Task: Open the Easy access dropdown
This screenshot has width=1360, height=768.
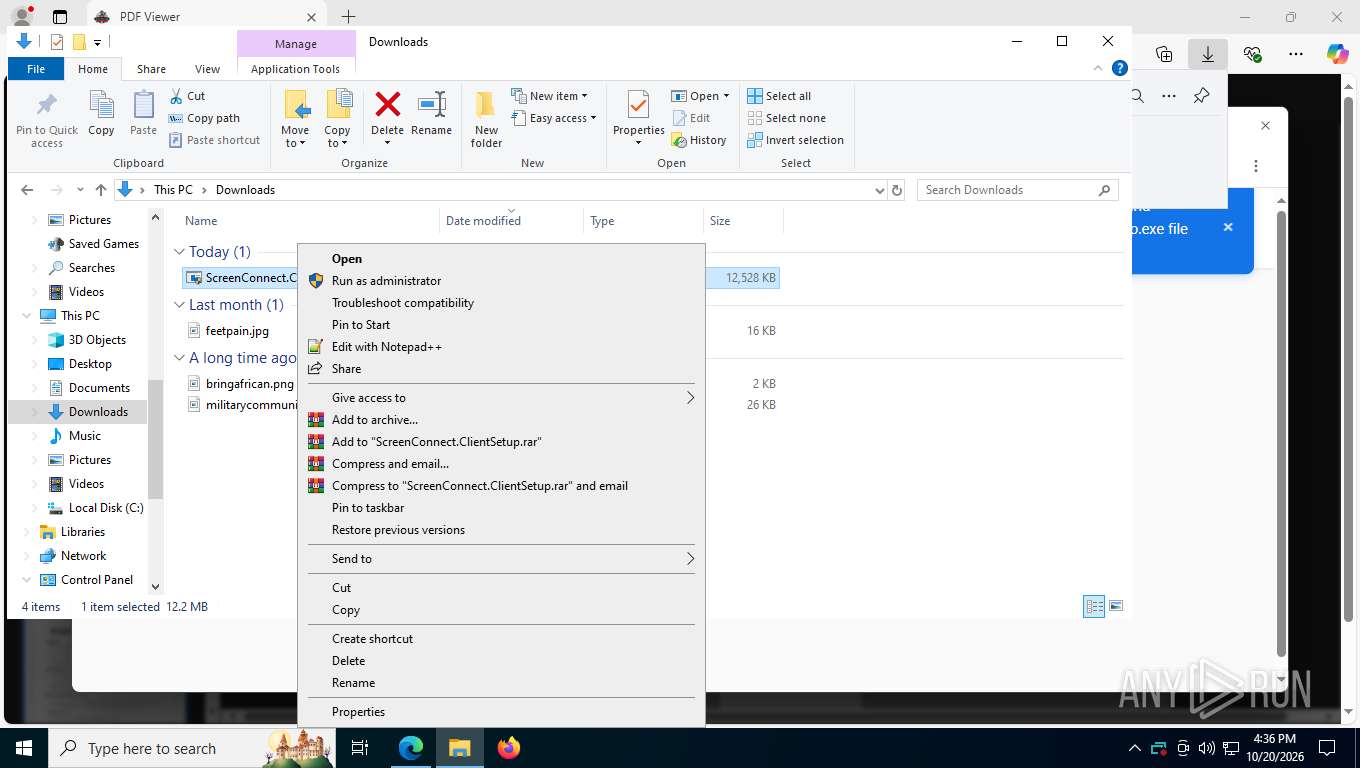Action: [553, 118]
